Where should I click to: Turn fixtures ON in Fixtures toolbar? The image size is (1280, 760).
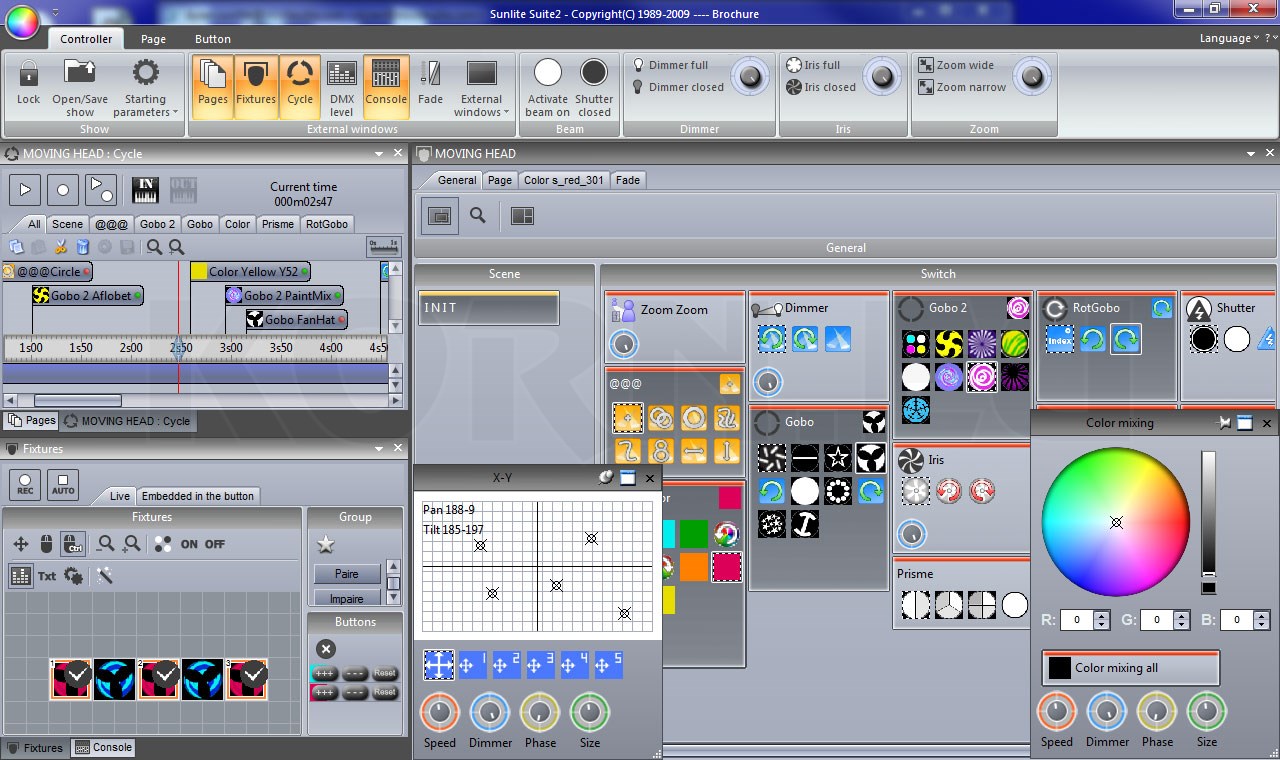click(x=189, y=544)
